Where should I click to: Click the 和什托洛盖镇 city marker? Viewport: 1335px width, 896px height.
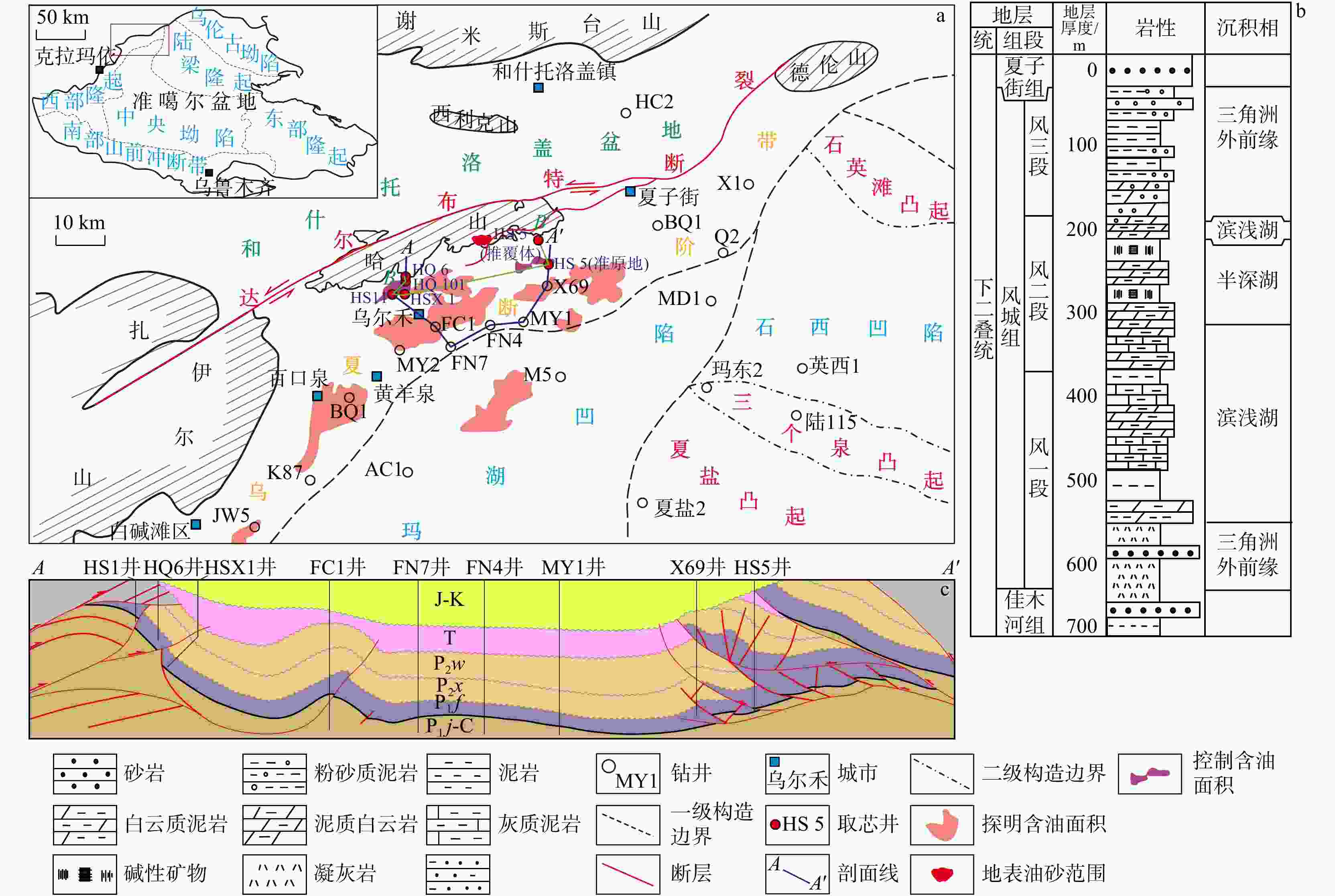pos(538,87)
